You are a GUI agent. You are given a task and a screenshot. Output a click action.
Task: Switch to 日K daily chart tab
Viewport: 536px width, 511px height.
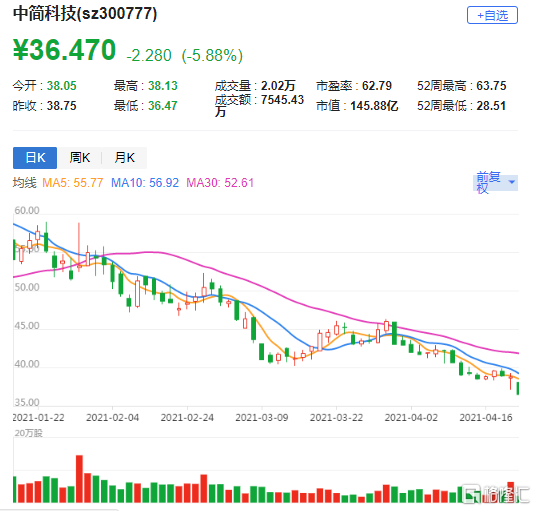pos(35,158)
